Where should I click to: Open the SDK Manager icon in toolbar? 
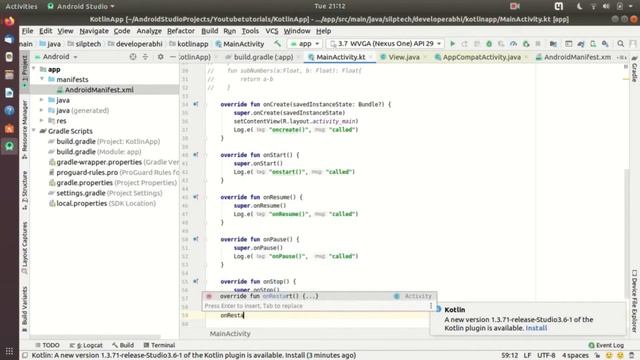(605, 44)
